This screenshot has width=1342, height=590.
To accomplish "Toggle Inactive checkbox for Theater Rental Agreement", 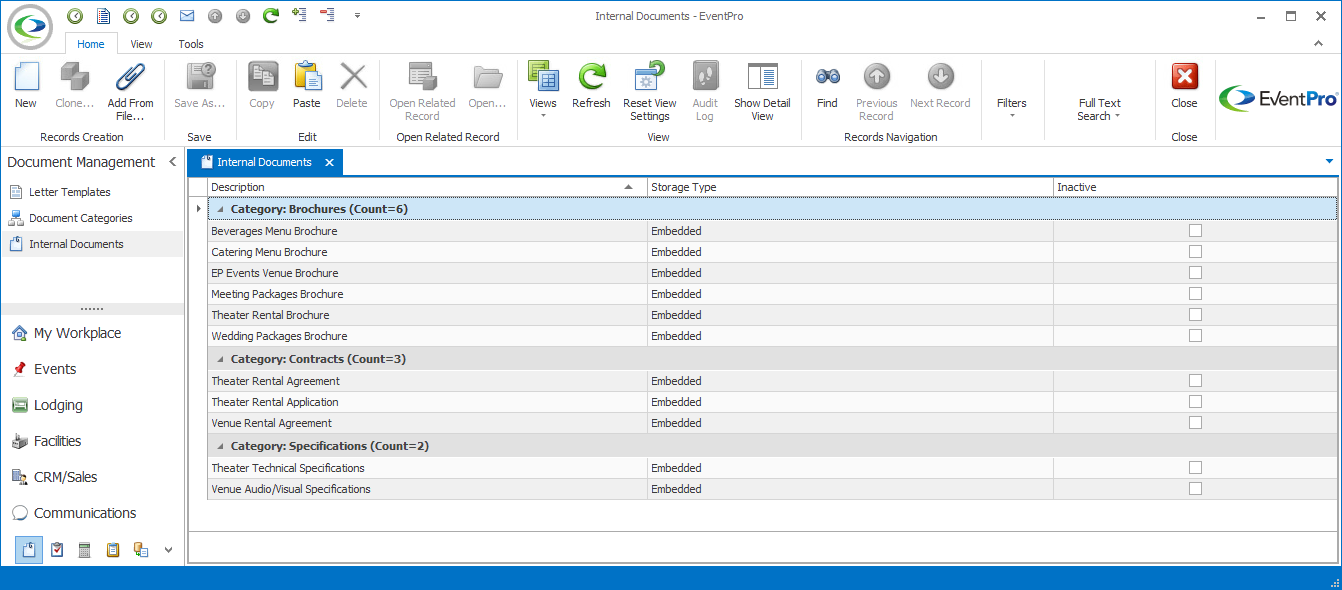I will [x=1195, y=381].
